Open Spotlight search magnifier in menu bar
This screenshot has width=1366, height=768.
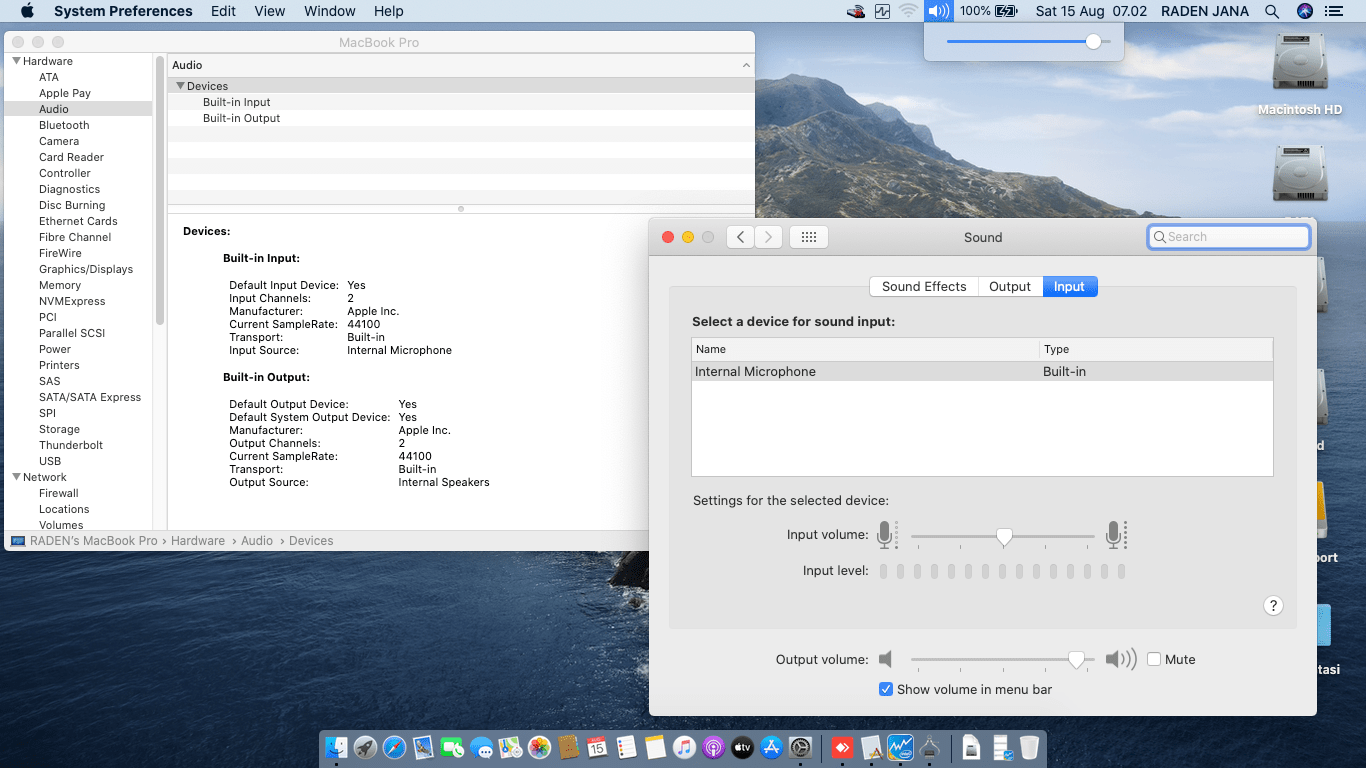click(1272, 11)
